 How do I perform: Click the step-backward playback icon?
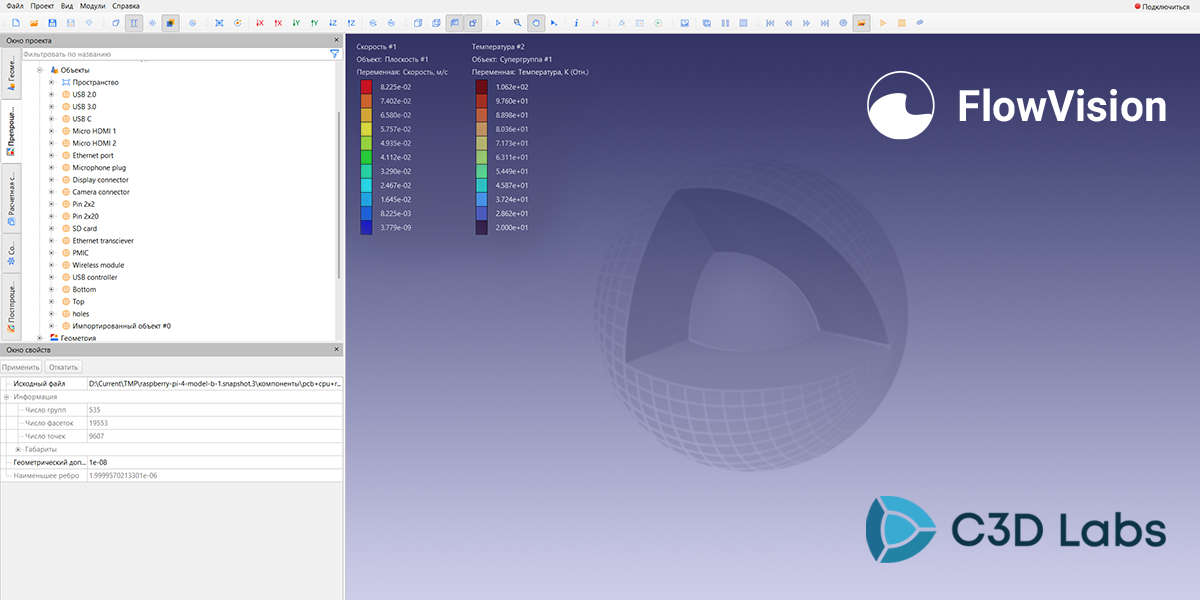point(788,22)
